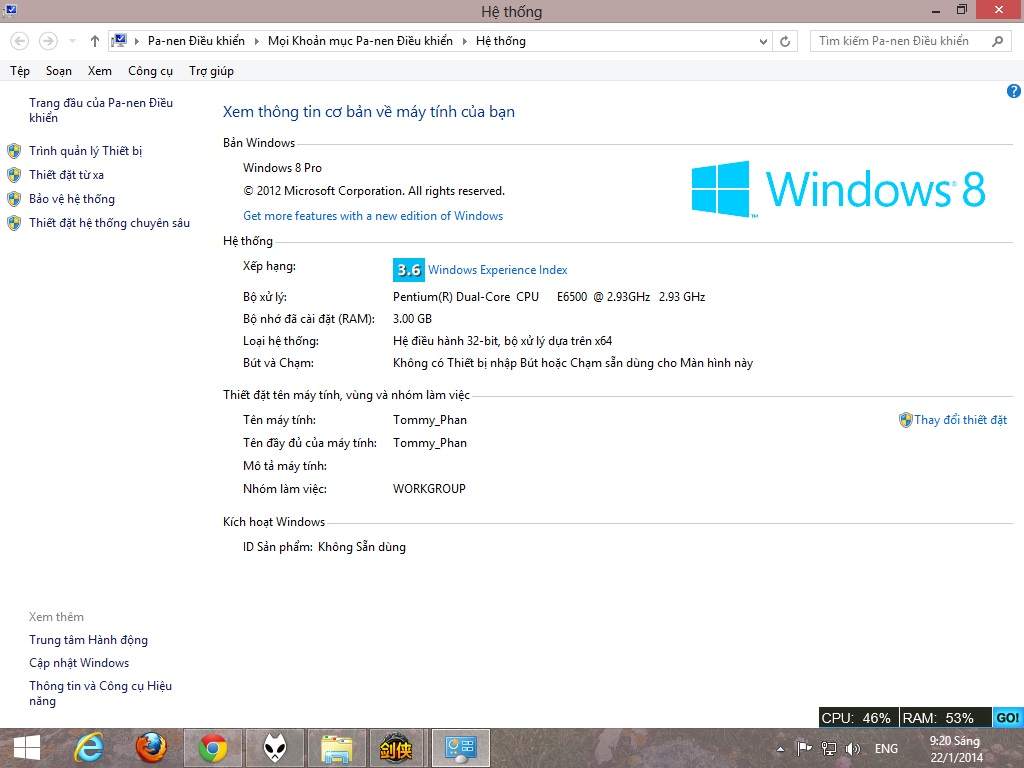Click the window system icon in title bar
Viewport: 1024px width, 768px height.
[x=10, y=10]
